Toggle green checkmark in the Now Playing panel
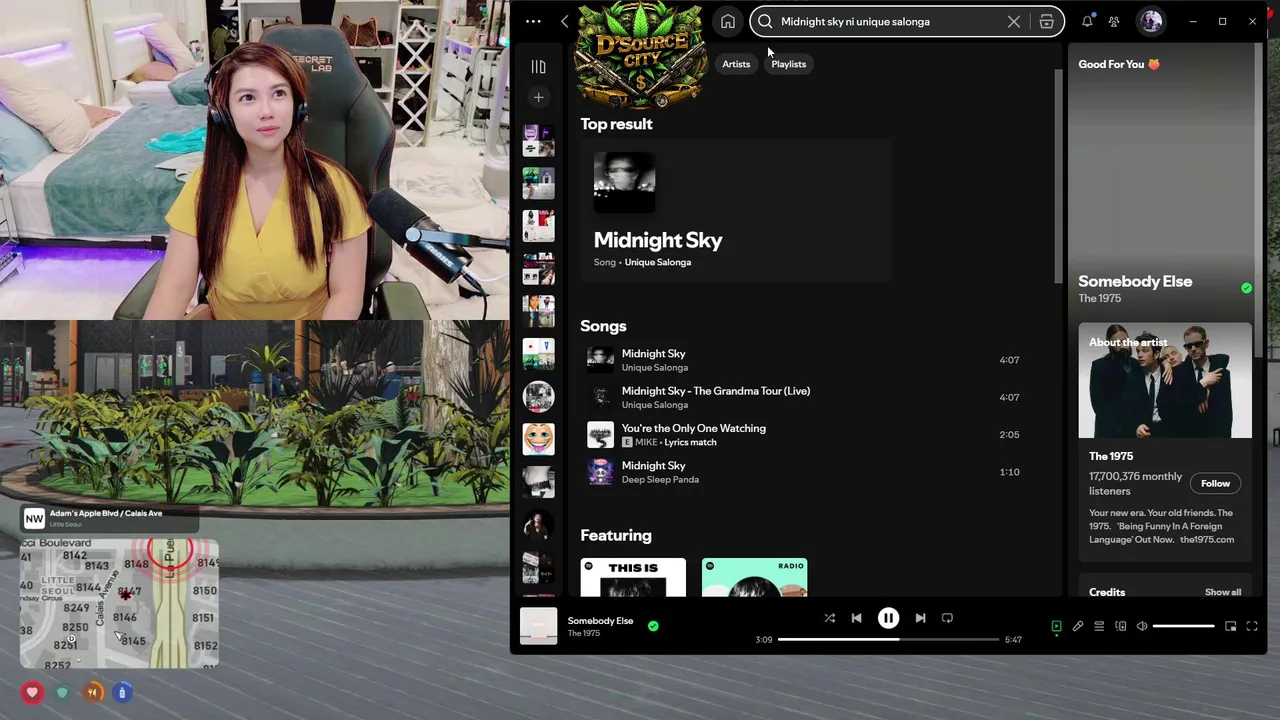 (1246, 288)
